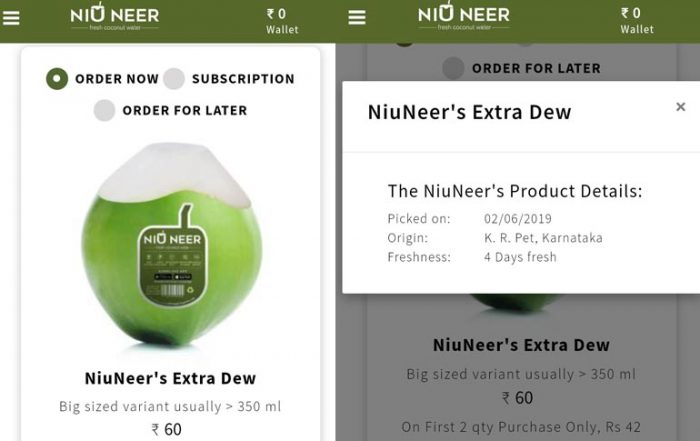This screenshot has width=700, height=441.
Task: Tap NiuNeer logo in right header
Action: coord(464,16)
